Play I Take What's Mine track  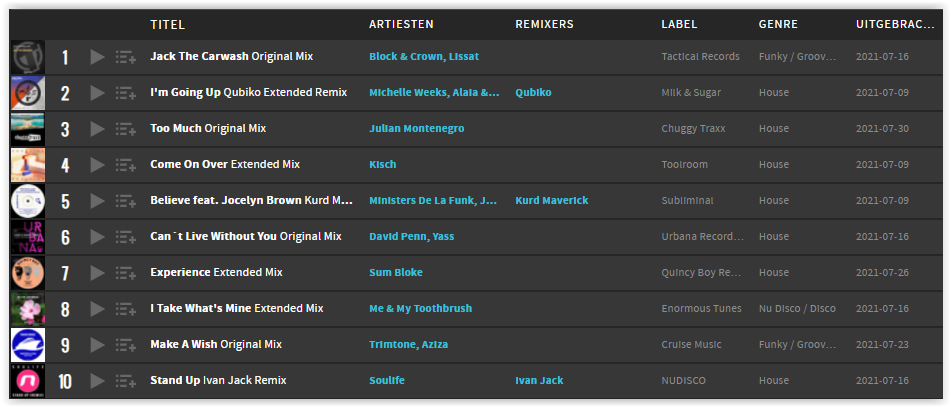point(97,309)
